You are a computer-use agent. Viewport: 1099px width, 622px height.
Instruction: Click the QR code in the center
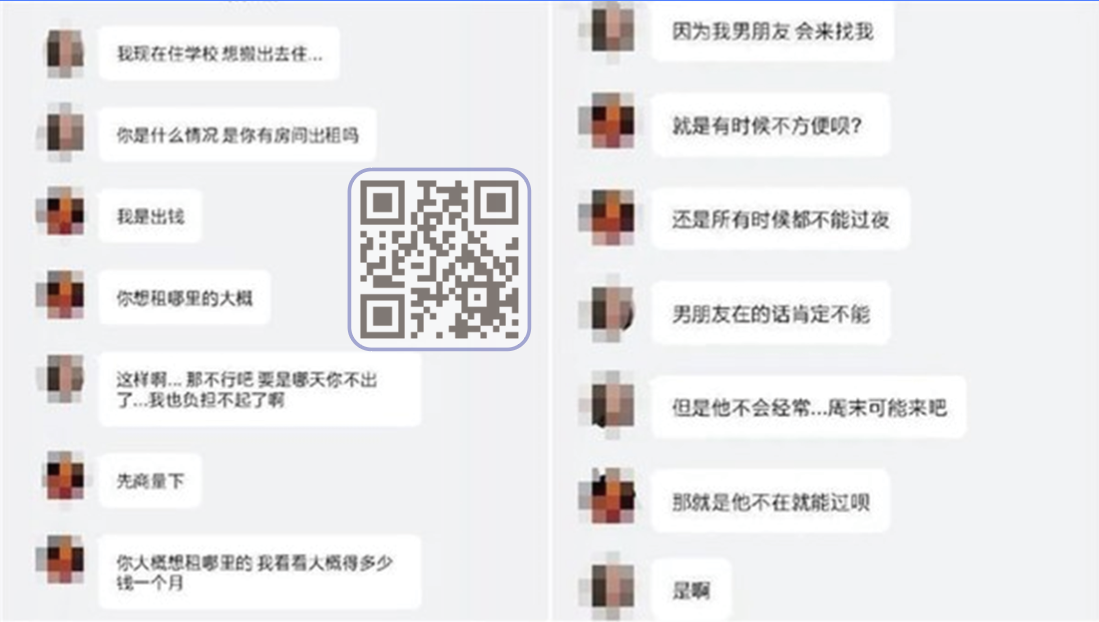pos(439,259)
